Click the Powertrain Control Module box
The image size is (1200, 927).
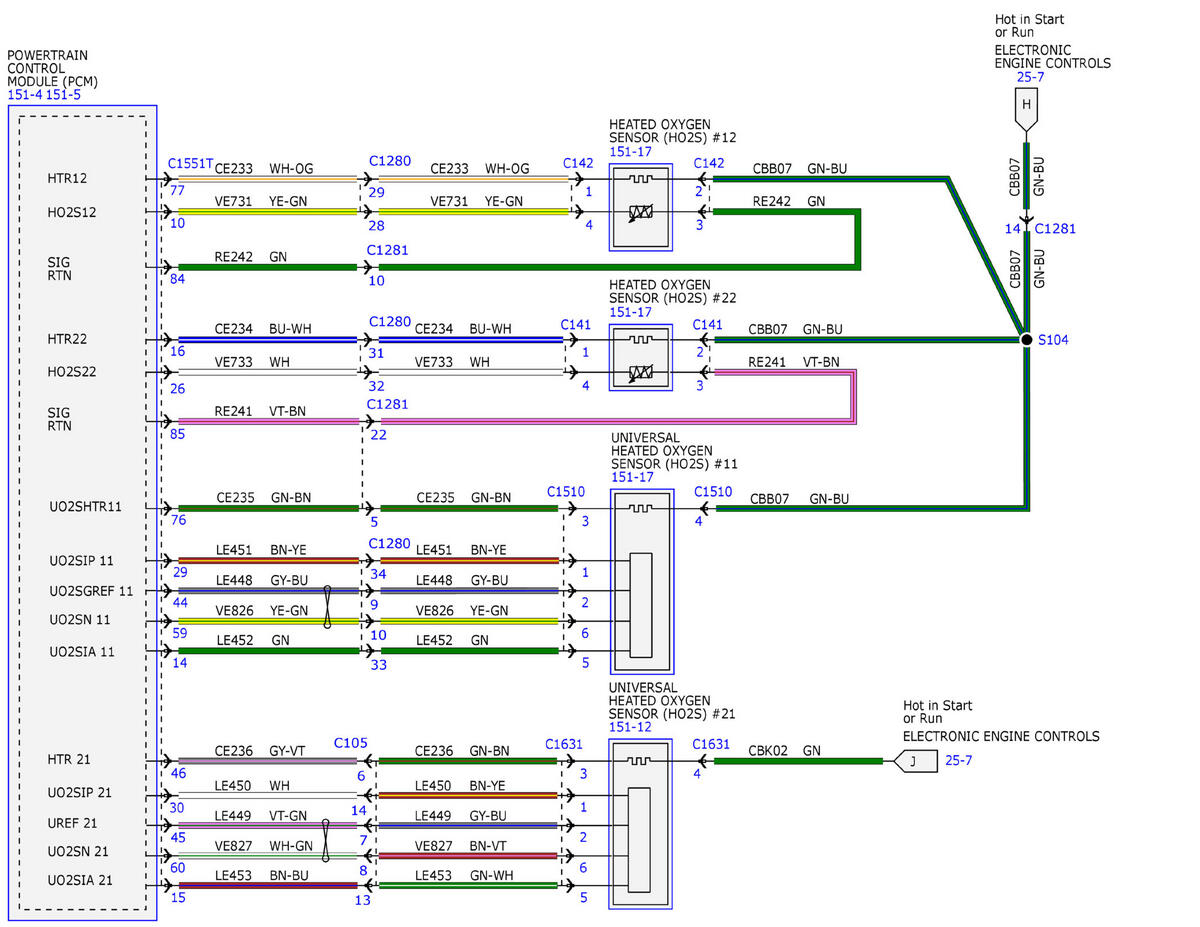coord(82,512)
